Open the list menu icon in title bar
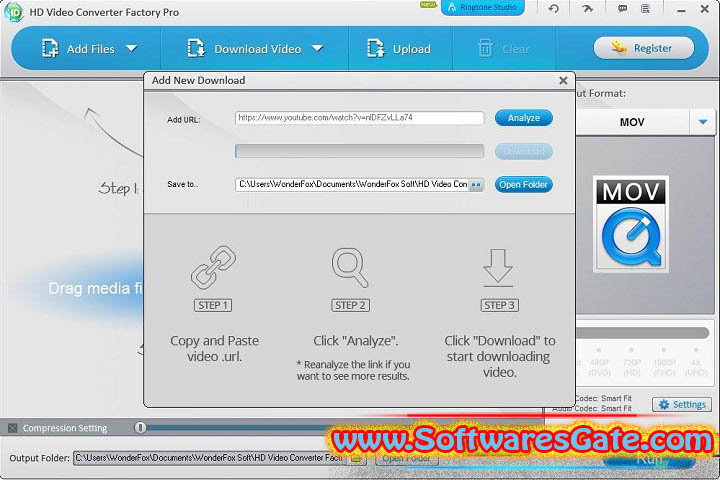This screenshot has height=480, width=720. (646, 8)
